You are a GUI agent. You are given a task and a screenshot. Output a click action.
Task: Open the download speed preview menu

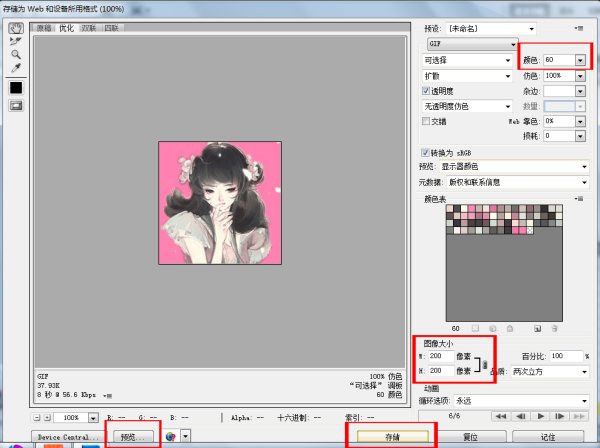tap(108, 396)
